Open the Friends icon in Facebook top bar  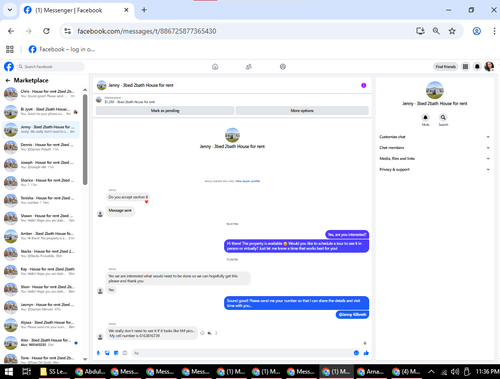249,67
